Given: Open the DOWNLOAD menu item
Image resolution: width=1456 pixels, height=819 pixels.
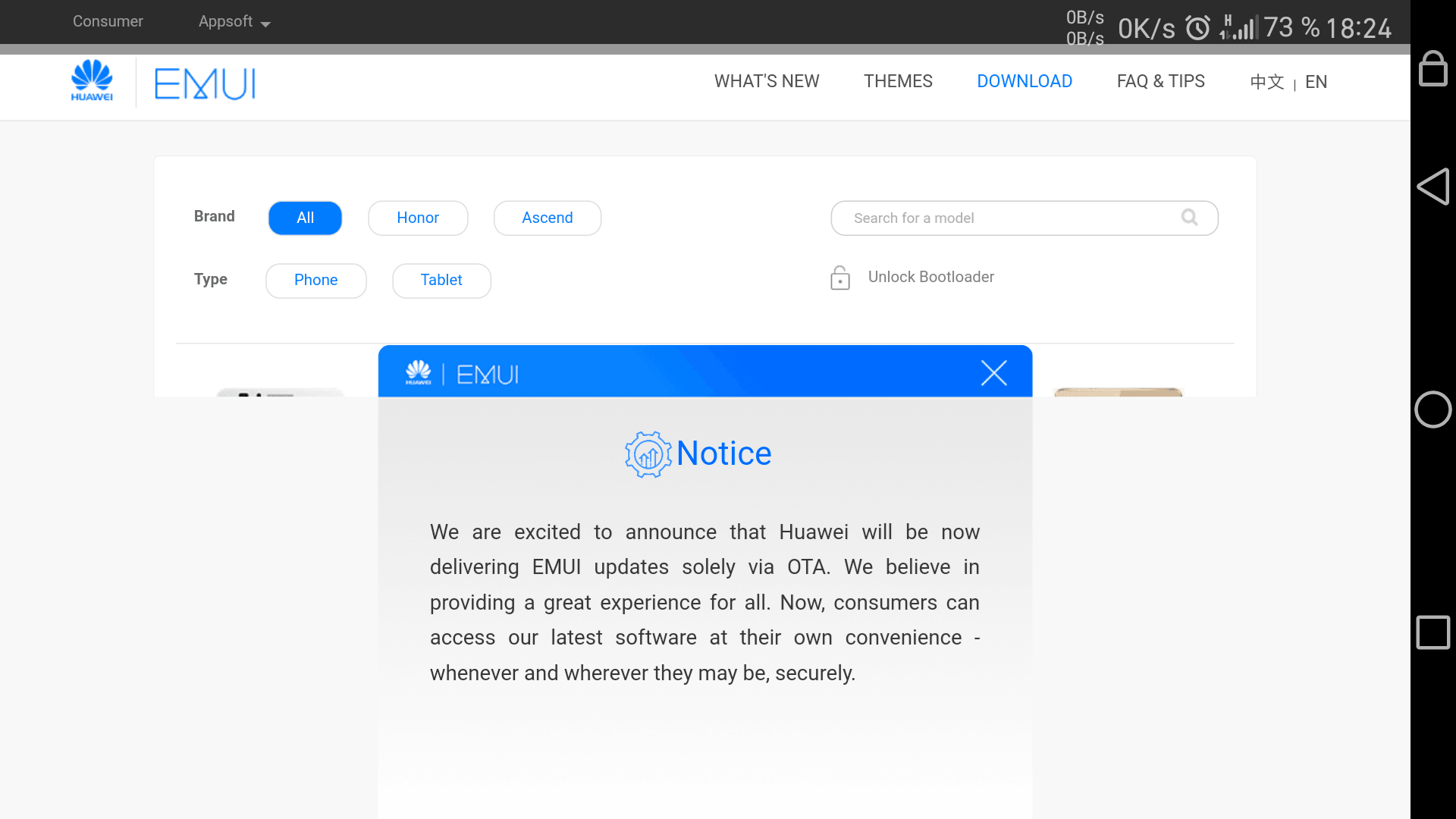Looking at the screenshot, I should pos(1025,81).
